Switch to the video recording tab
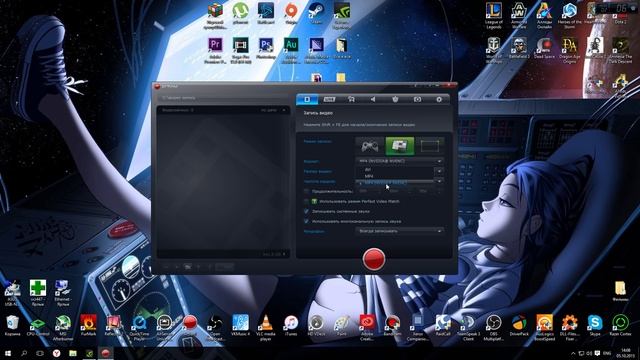Image resolution: width=640 pixels, height=360 pixels. click(307, 99)
